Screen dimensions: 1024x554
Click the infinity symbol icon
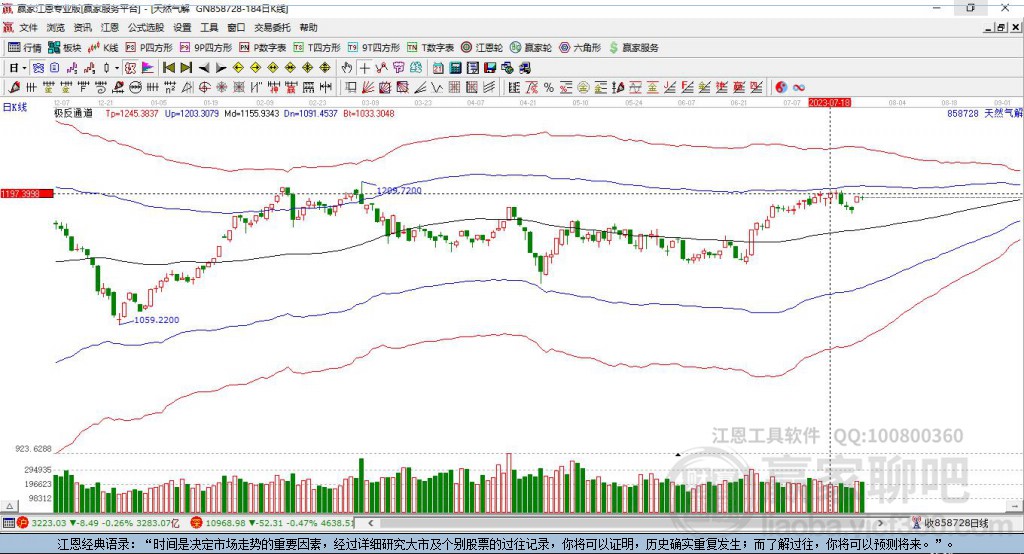click(799, 87)
